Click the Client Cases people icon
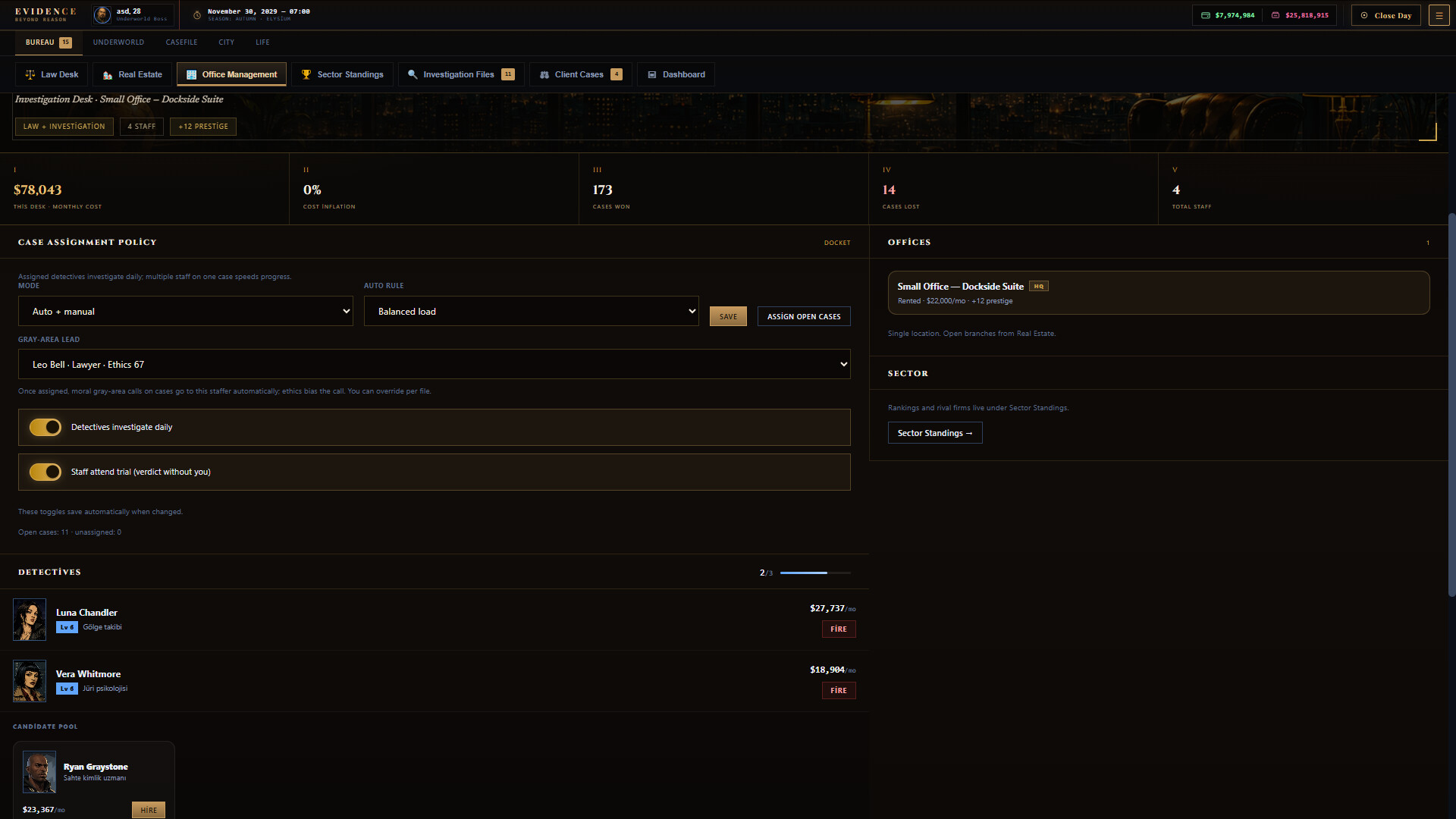 [x=544, y=74]
